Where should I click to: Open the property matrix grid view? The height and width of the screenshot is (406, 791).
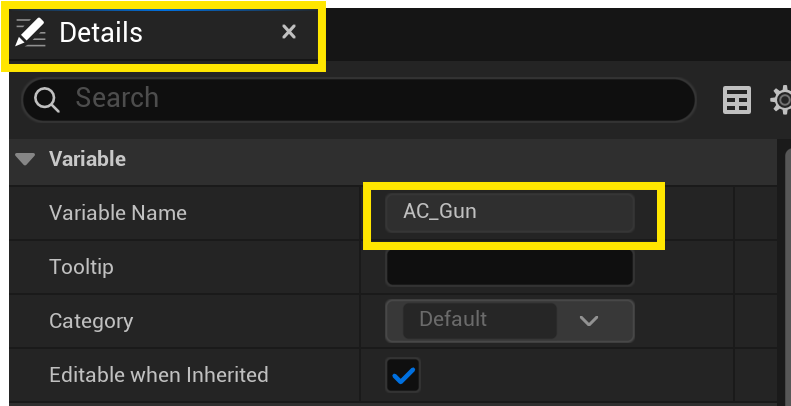tap(737, 99)
